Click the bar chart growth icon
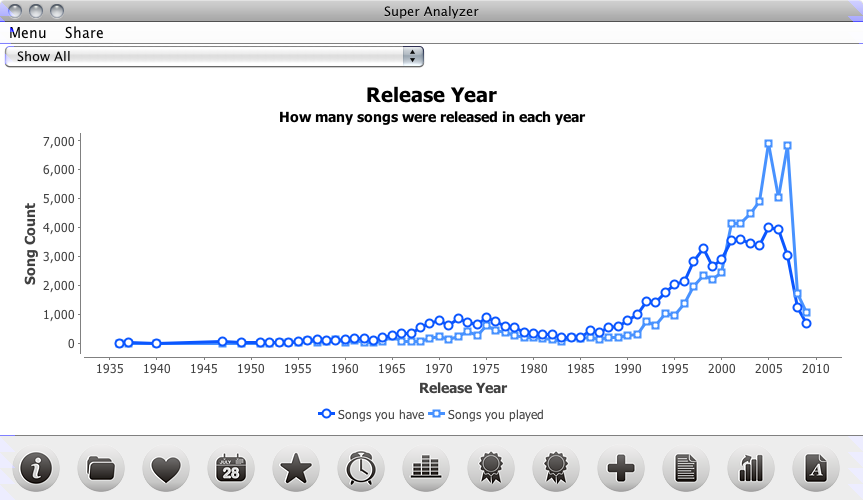Screen dimensions: 863x500 pos(750,469)
